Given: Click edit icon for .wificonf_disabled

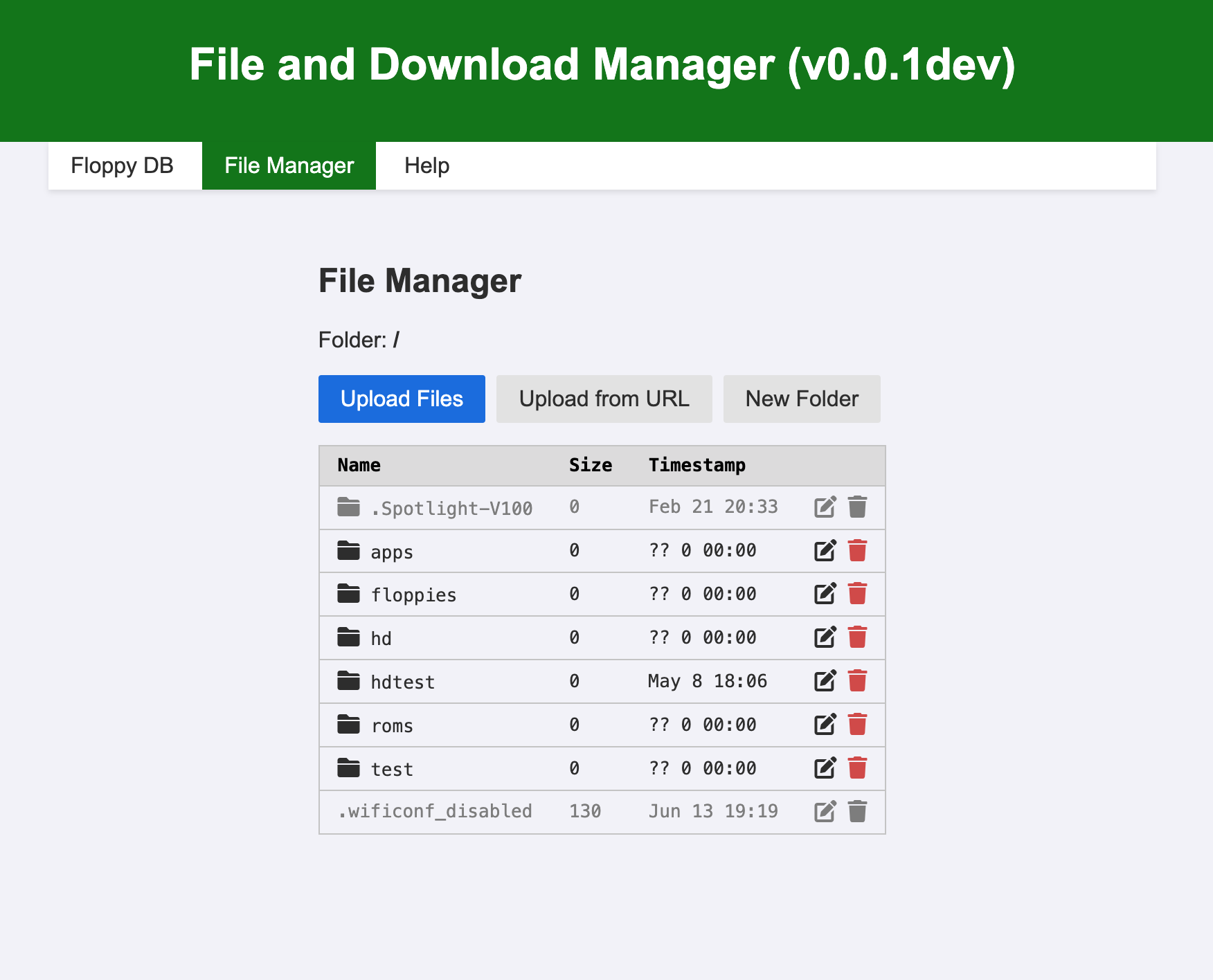Looking at the screenshot, I should pos(825,812).
